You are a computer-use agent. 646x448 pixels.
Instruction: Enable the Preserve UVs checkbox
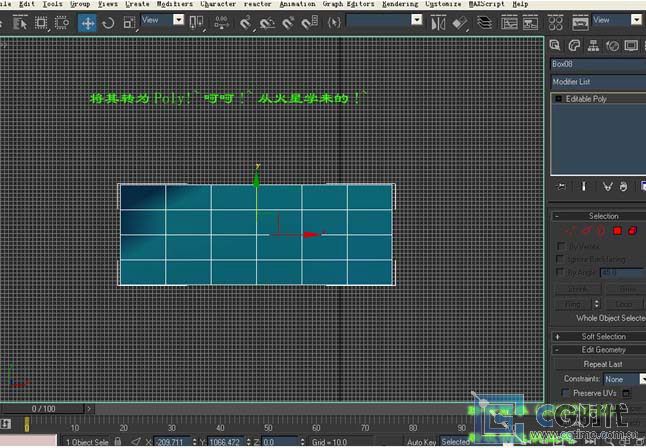pos(566,393)
